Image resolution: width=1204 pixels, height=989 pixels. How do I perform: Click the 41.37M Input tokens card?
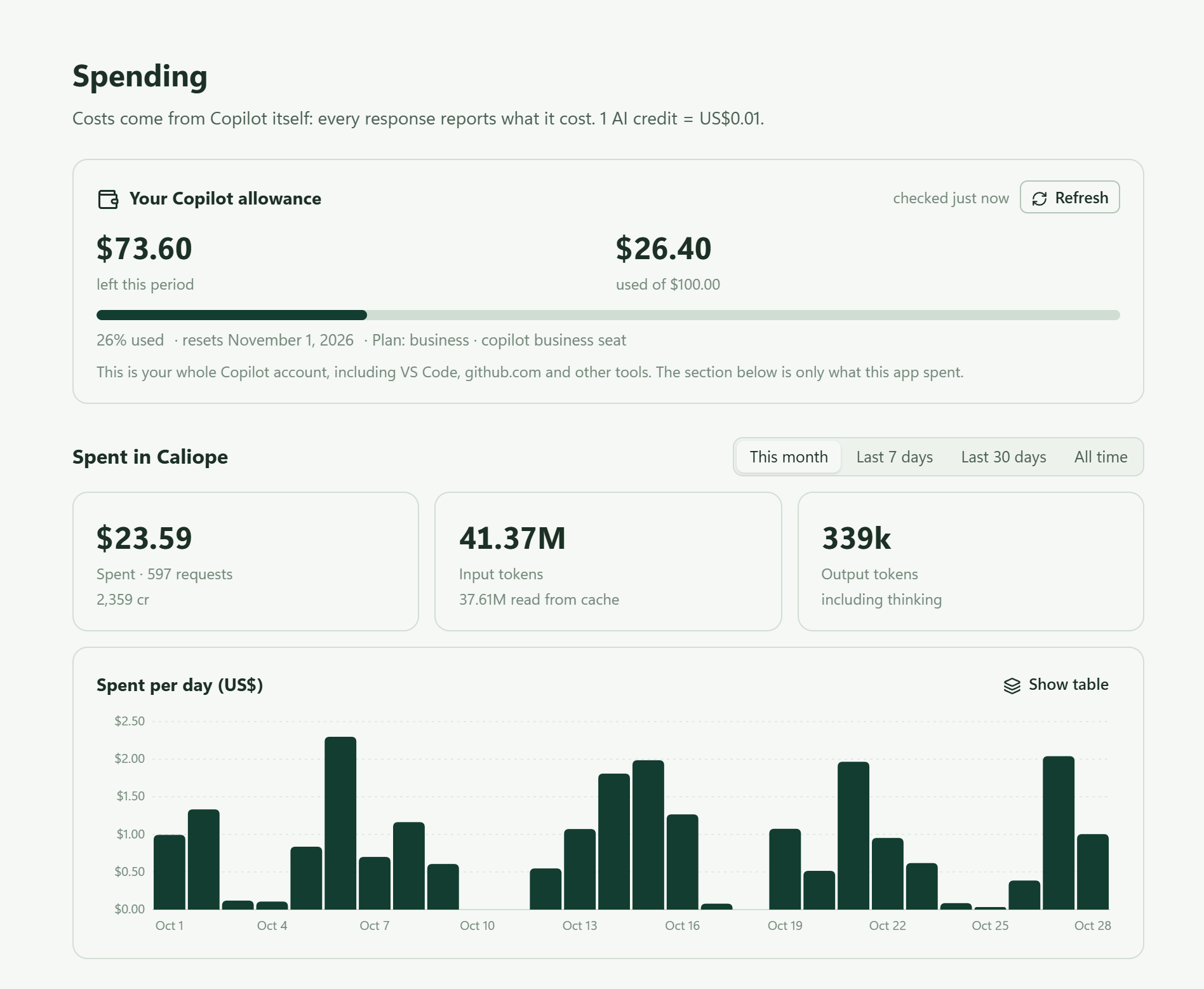click(x=608, y=562)
